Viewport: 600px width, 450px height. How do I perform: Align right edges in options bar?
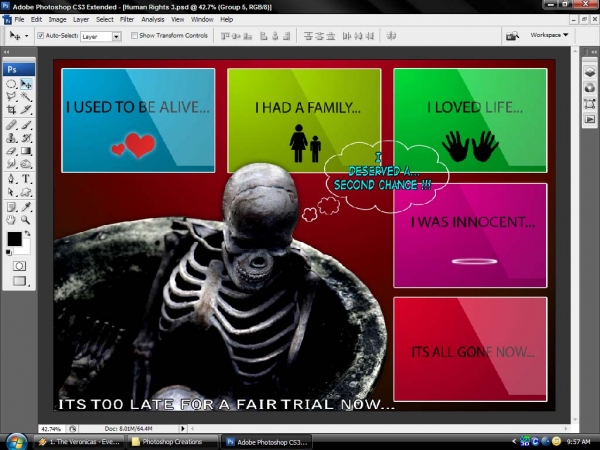(x=286, y=36)
